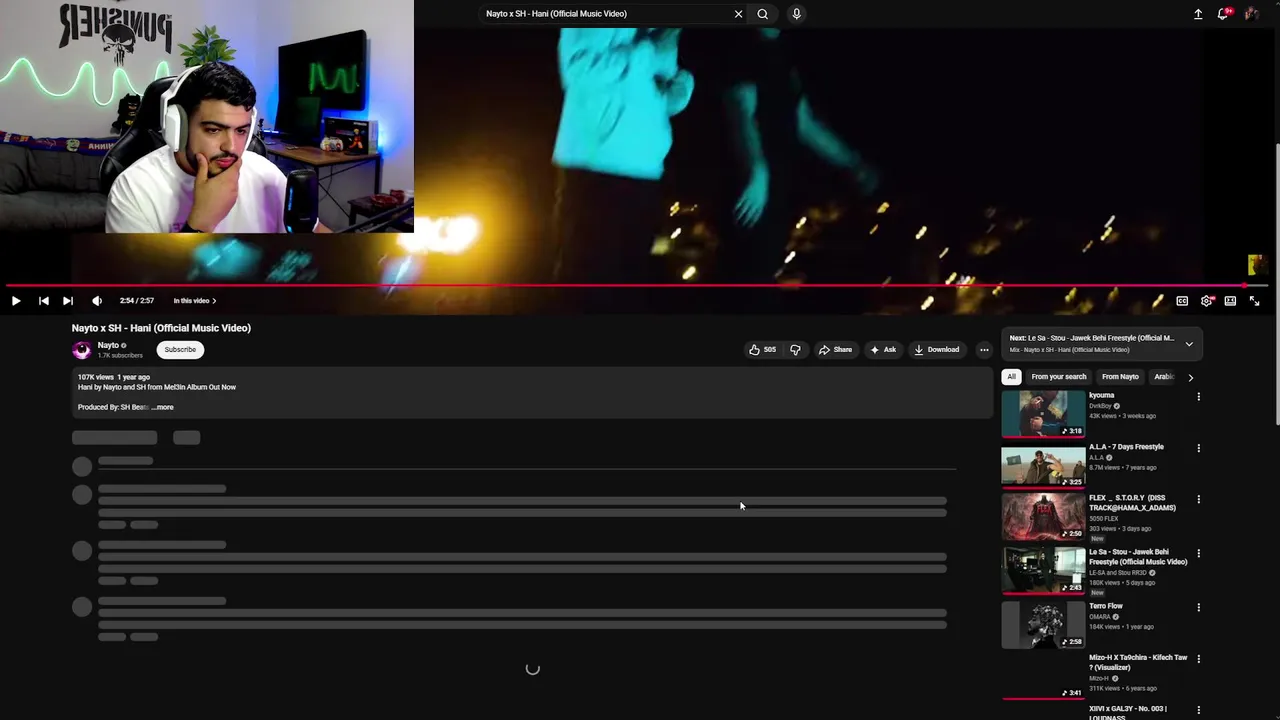Open options menu for 'Jawek Behi Freestyle' recommendation
Image resolution: width=1280 pixels, height=720 pixels.
1198,553
